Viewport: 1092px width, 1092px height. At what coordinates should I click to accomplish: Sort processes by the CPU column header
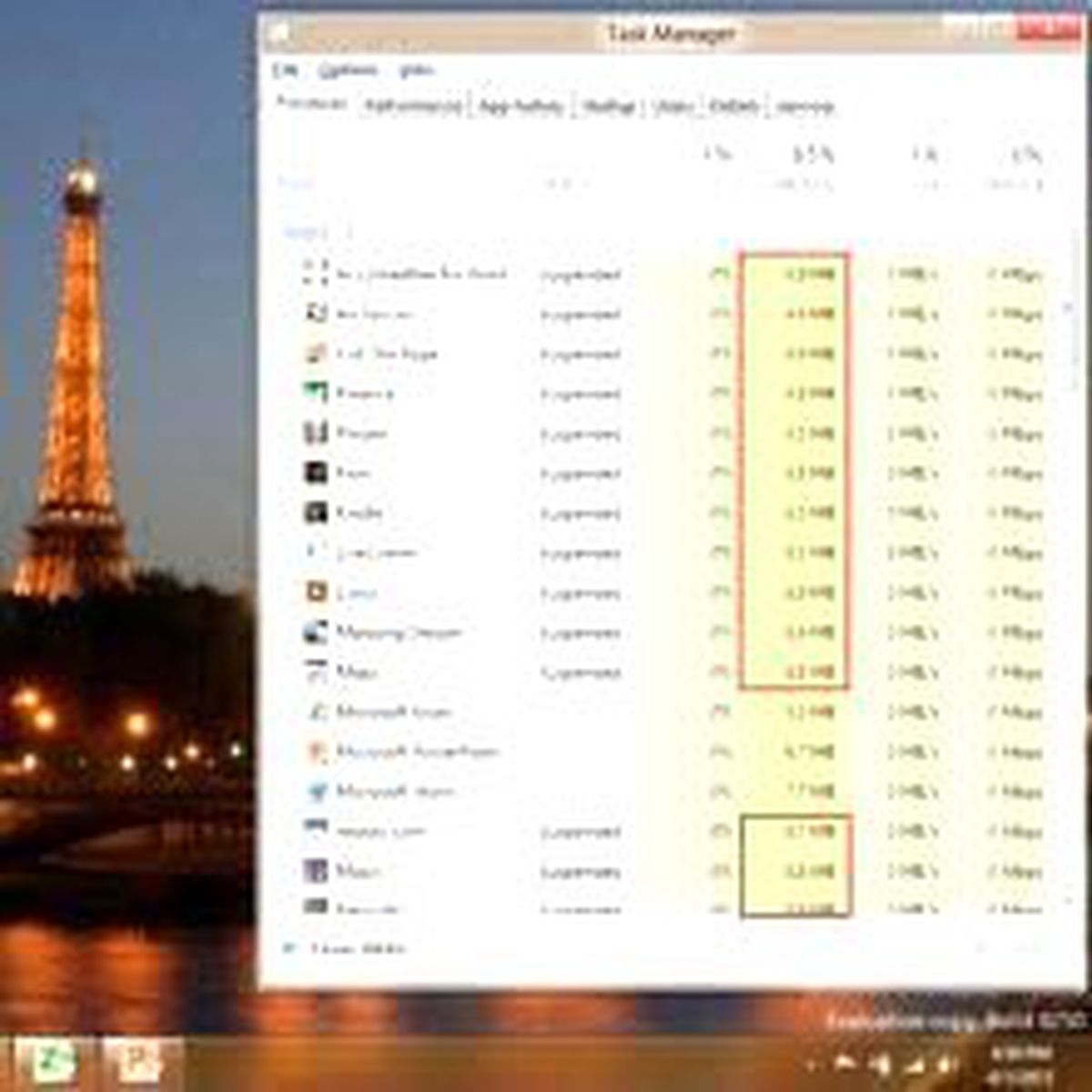(x=716, y=167)
